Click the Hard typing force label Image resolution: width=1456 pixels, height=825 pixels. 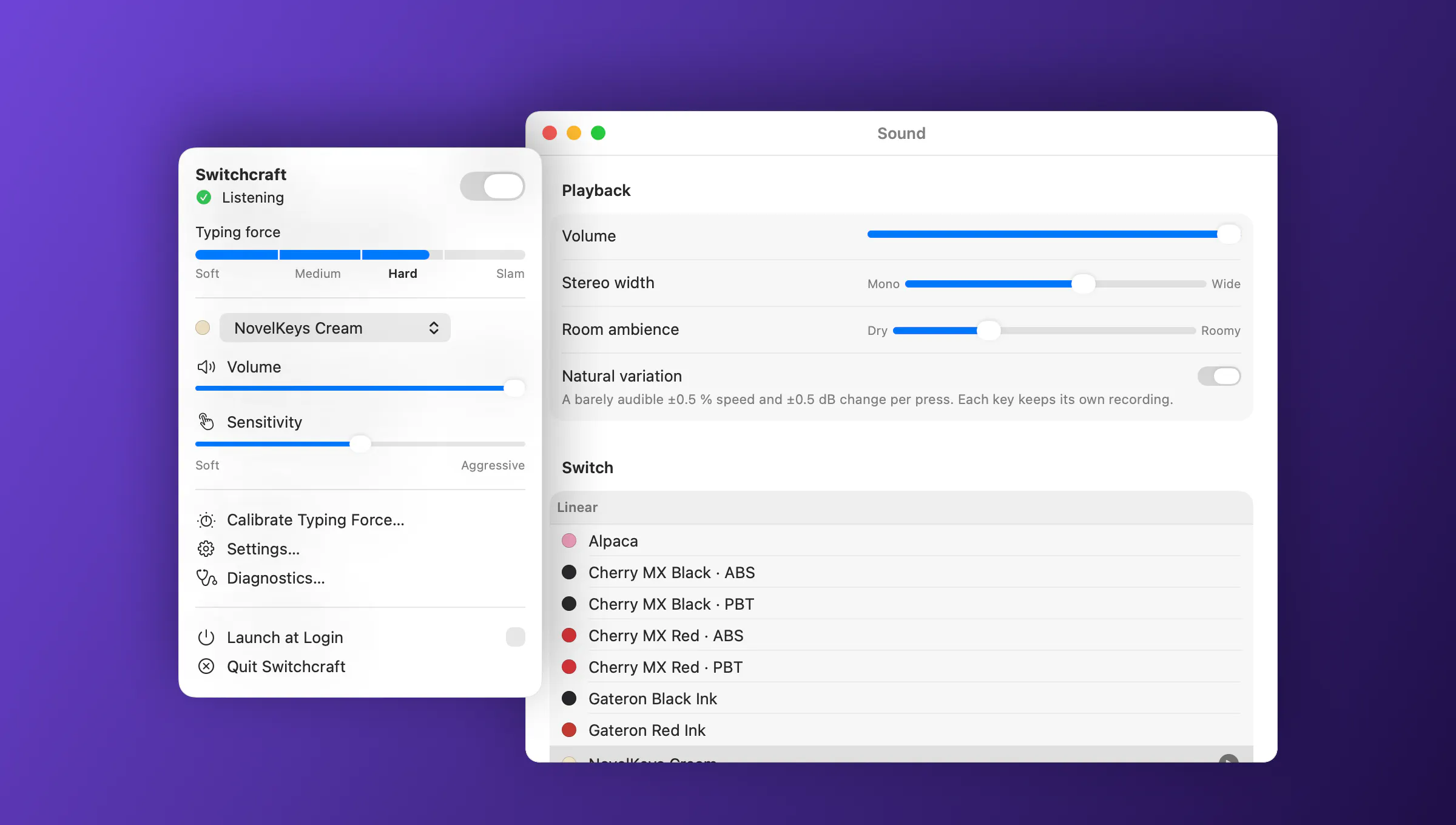[403, 274]
